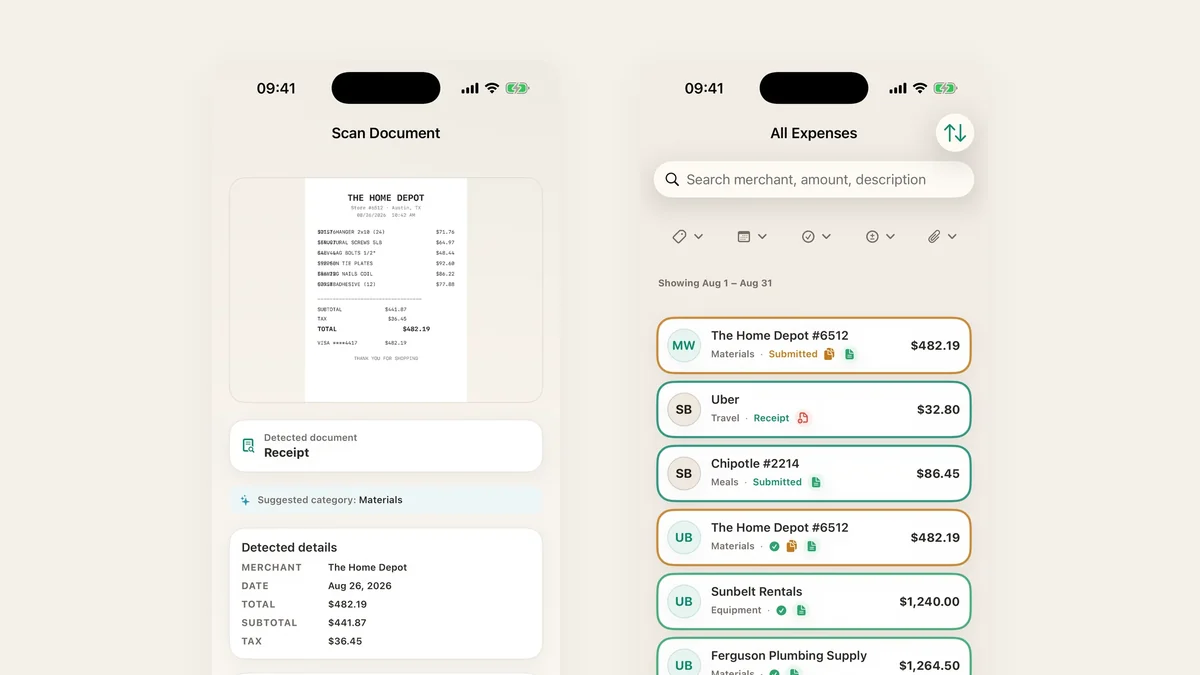Image resolution: width=1200 pixels, height=675 pixels.
Task: Open the scanned Home Depot receipt preview
Action: click(386, 290)
